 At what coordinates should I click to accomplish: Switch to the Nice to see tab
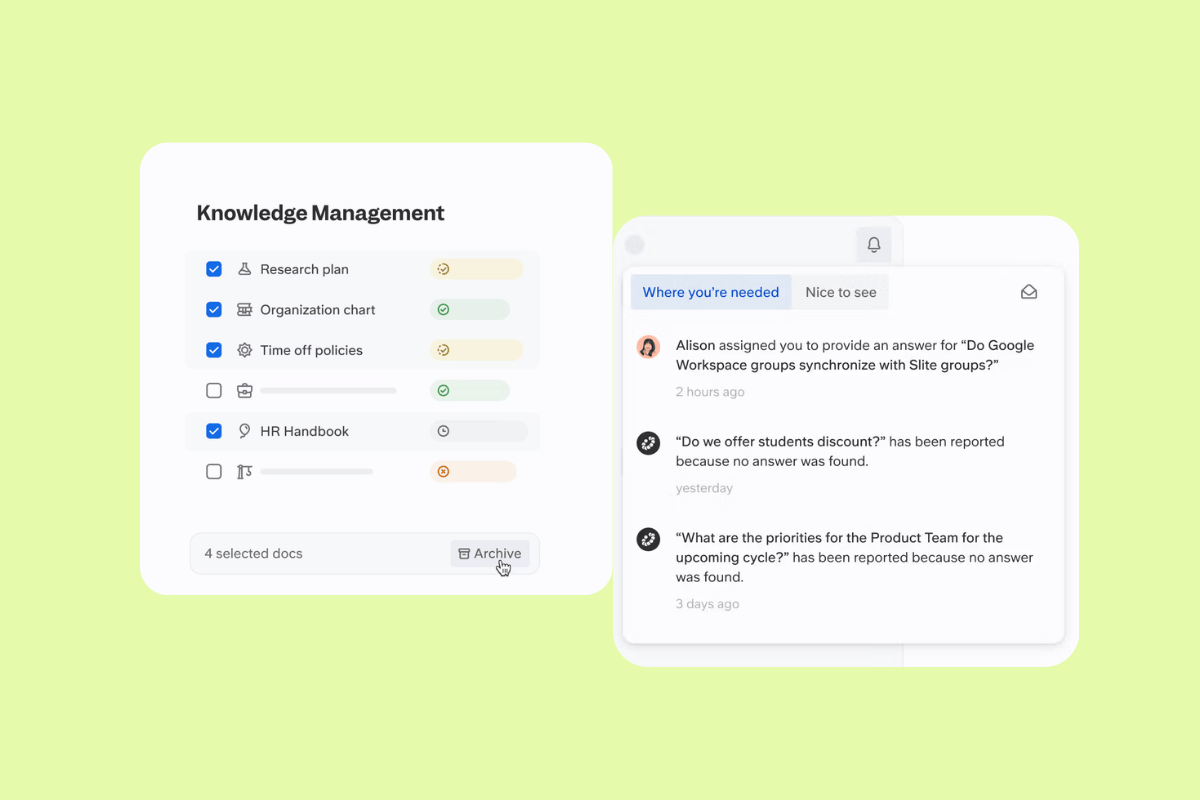[x=840, y=291]
